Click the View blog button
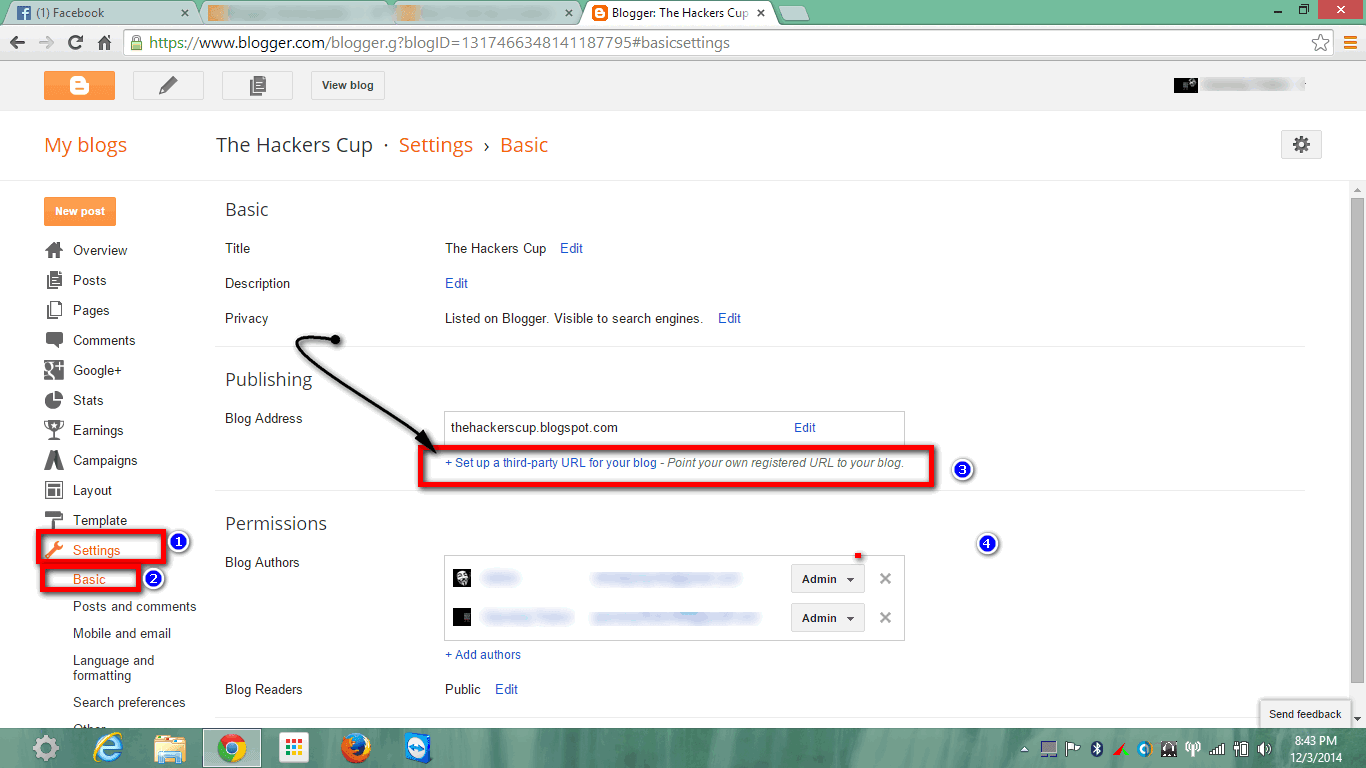 (348, 86)
